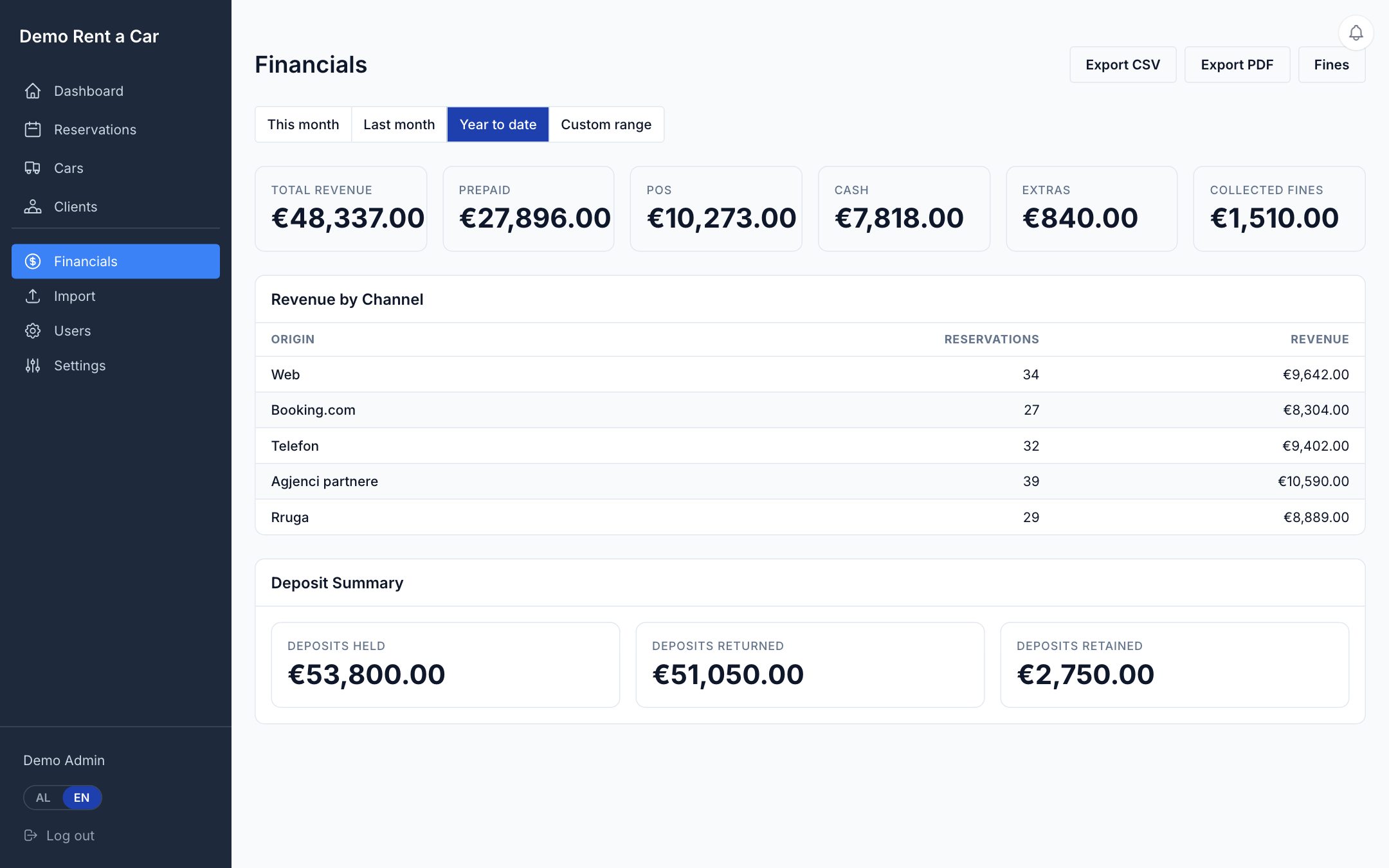Click the Collected Fines card
The width and height of the screenshot is (1389, 868).
(1279, 209)
